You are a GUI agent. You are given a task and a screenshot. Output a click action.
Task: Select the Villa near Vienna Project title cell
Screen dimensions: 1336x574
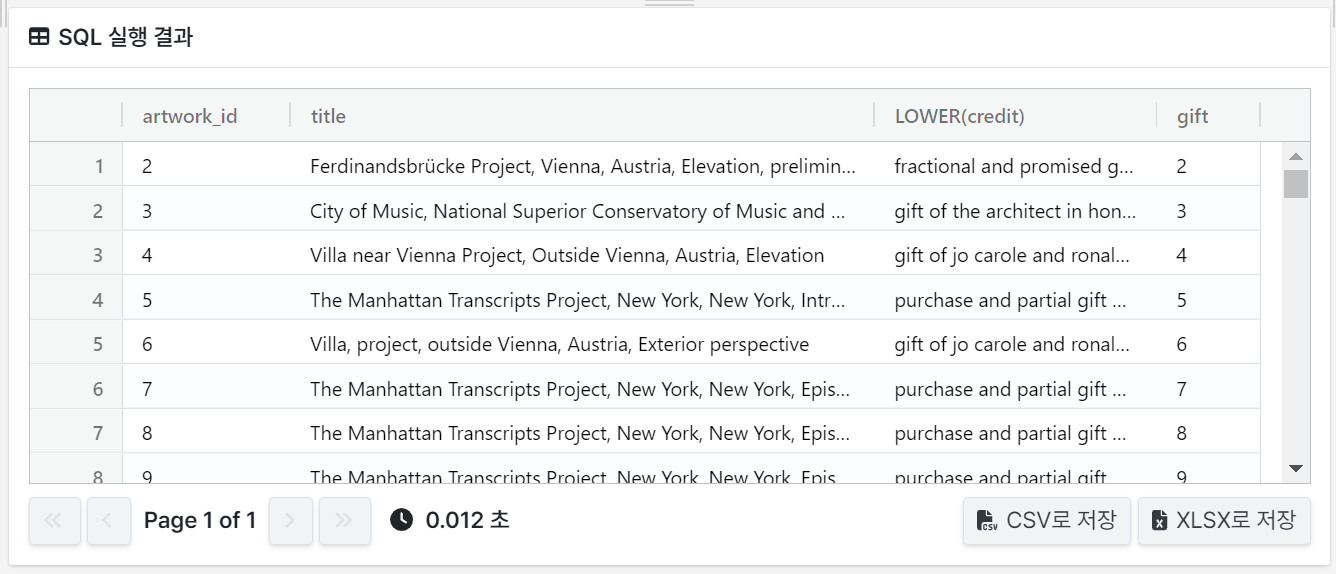pos(567,255)
